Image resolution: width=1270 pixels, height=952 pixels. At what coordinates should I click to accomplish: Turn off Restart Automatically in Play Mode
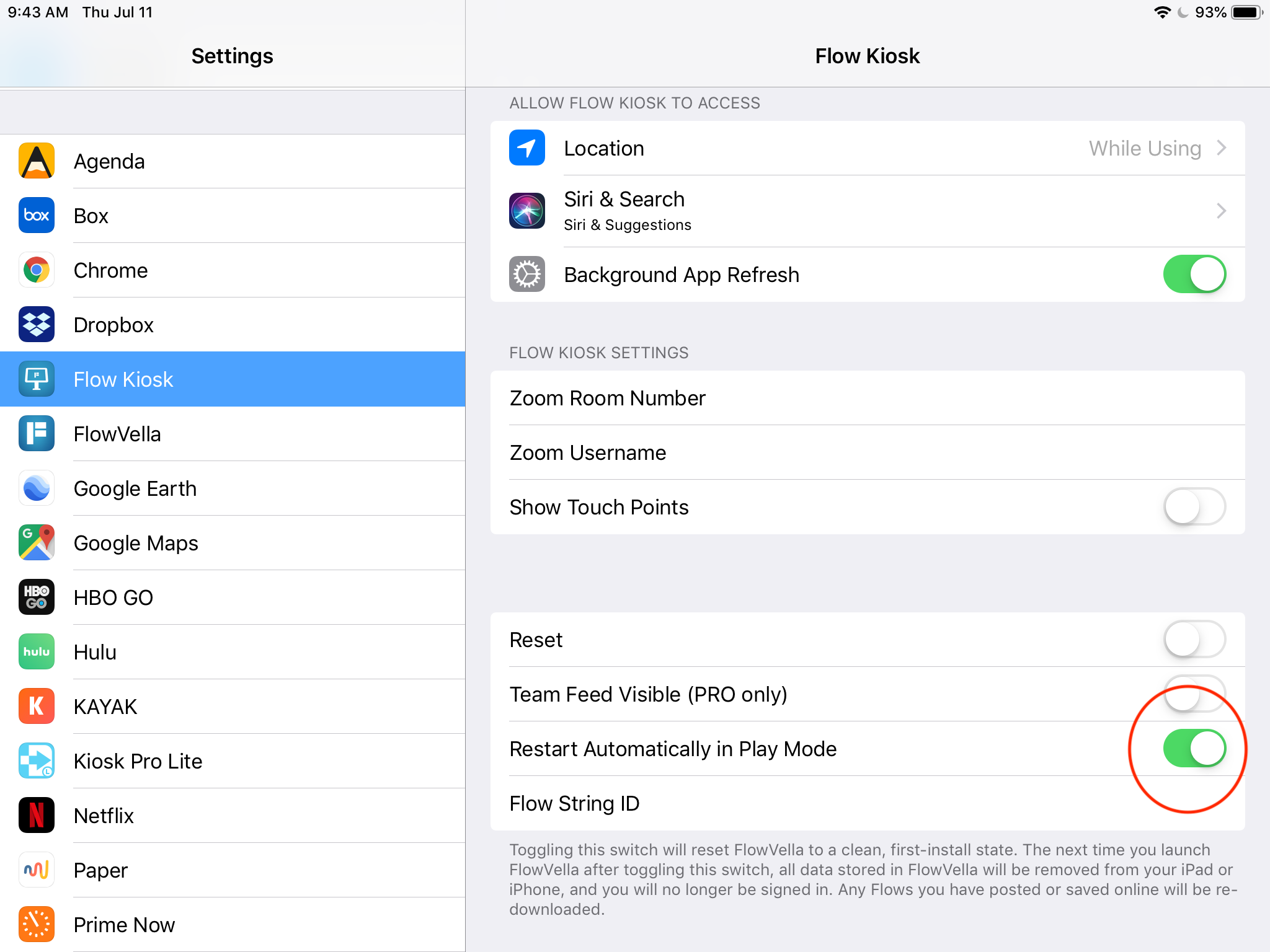pyautogui.click(x=1194, y=749)
